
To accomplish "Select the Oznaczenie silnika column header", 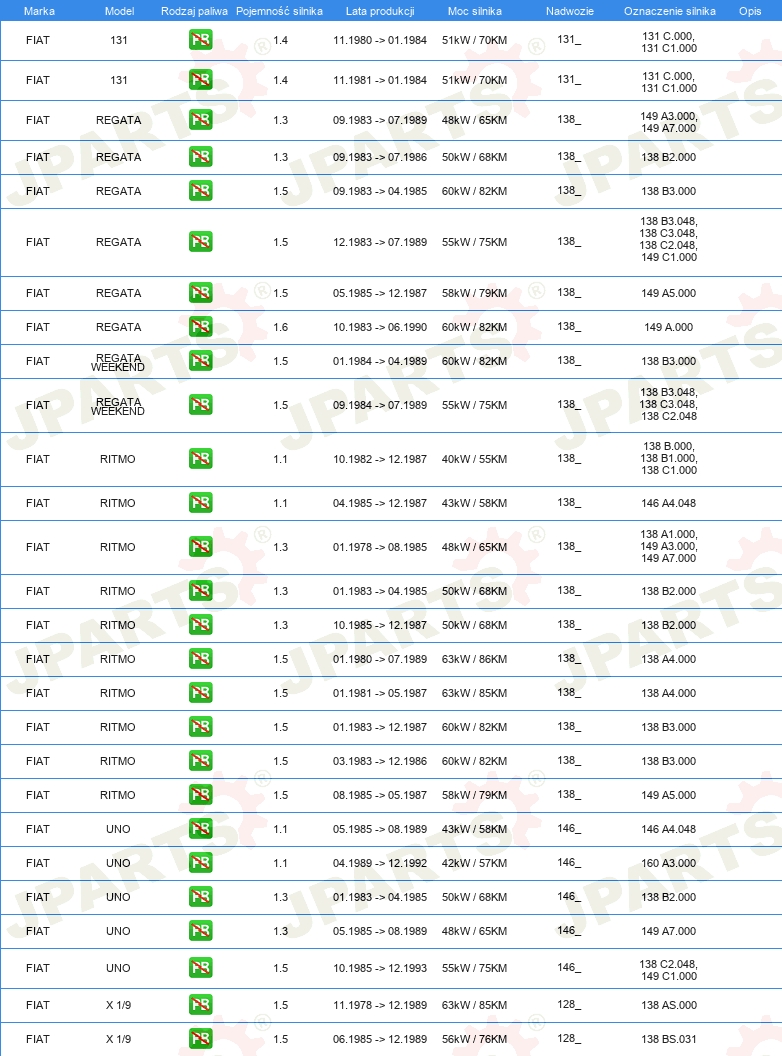I will click(x=670, y=11).
